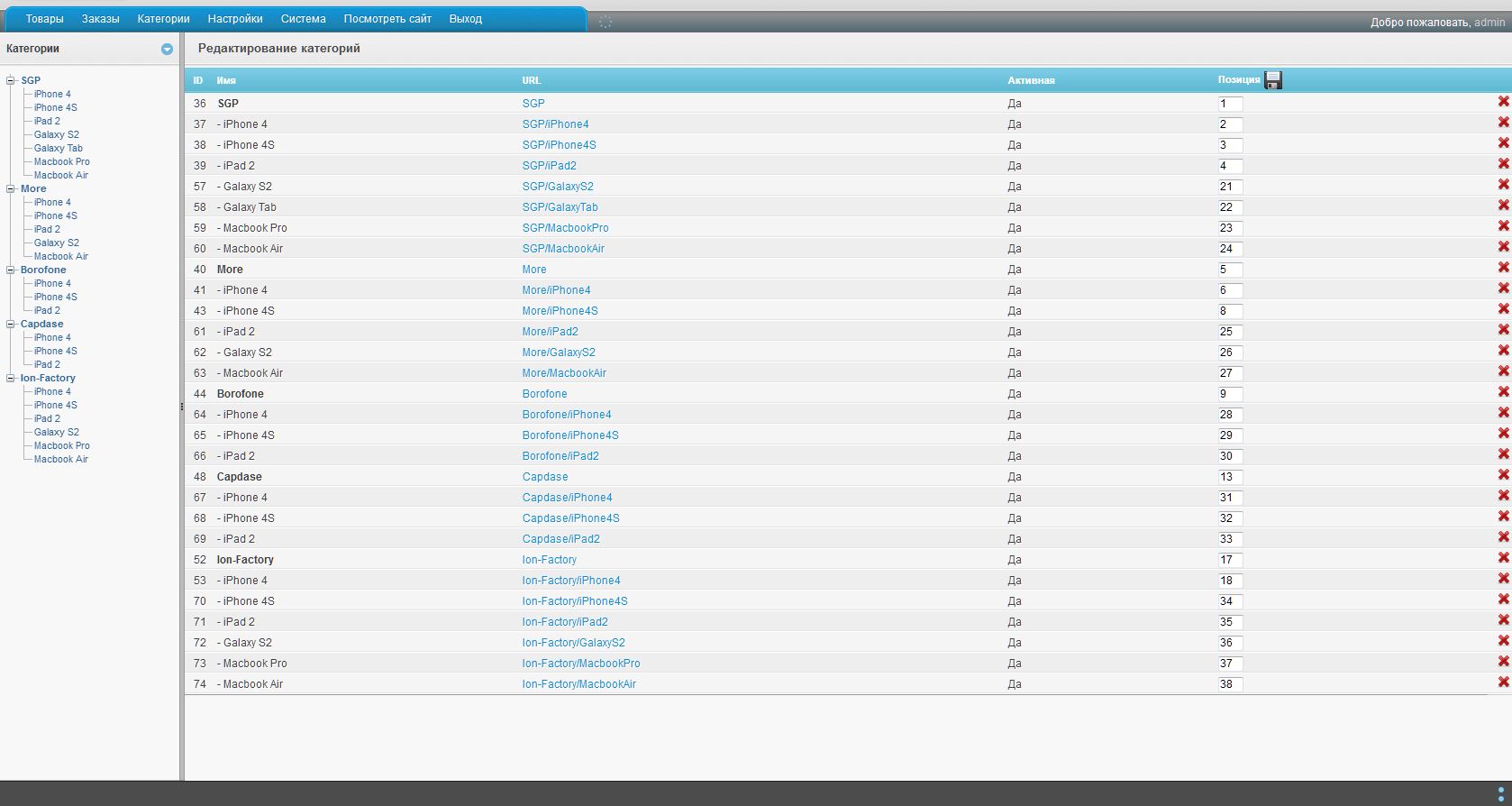Viewport: 1512px width, 806px height.
Task: Click the save positions floppy disk icon
Action: 1272,80
